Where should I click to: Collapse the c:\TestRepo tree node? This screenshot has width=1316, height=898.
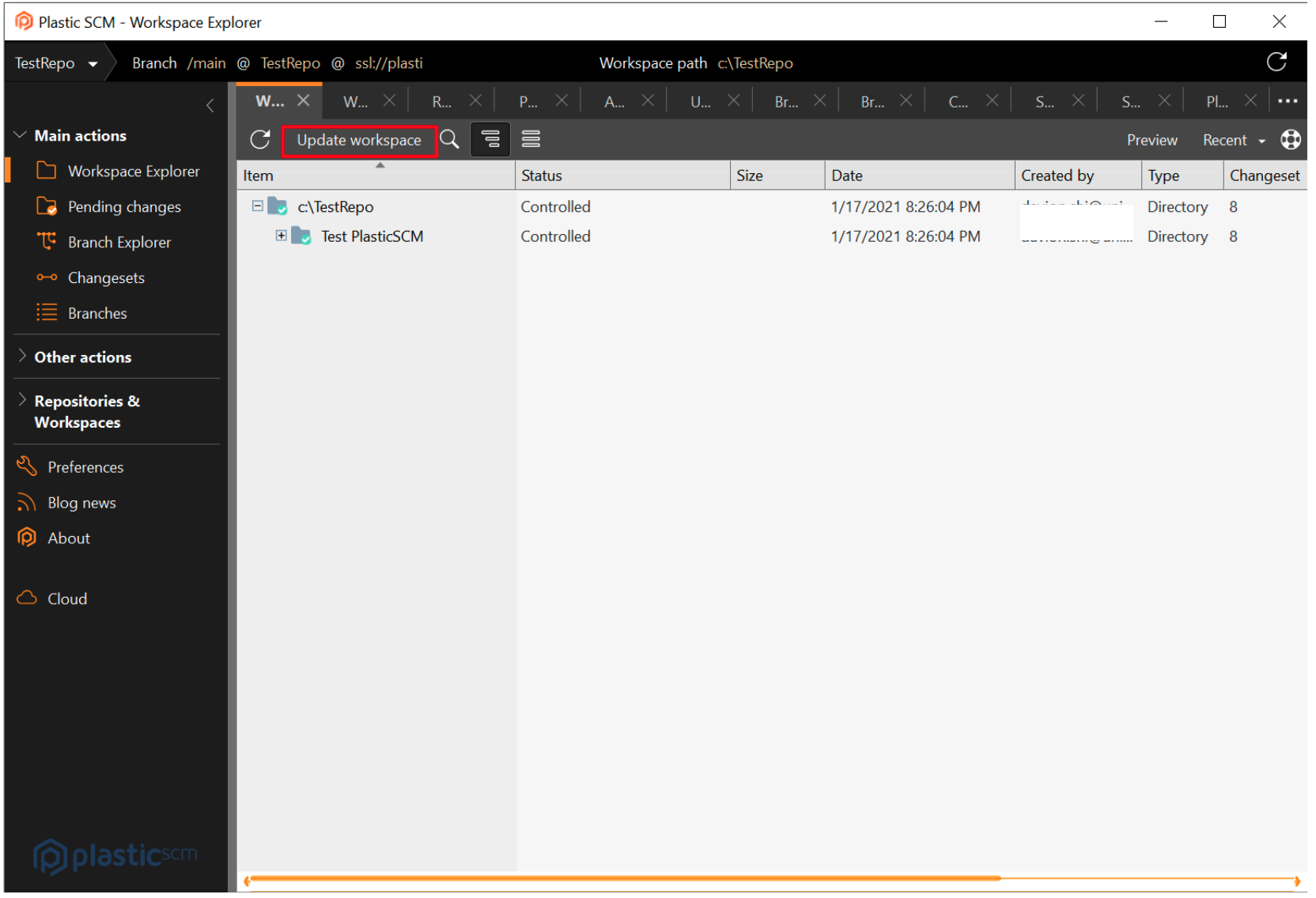(258, 206)
